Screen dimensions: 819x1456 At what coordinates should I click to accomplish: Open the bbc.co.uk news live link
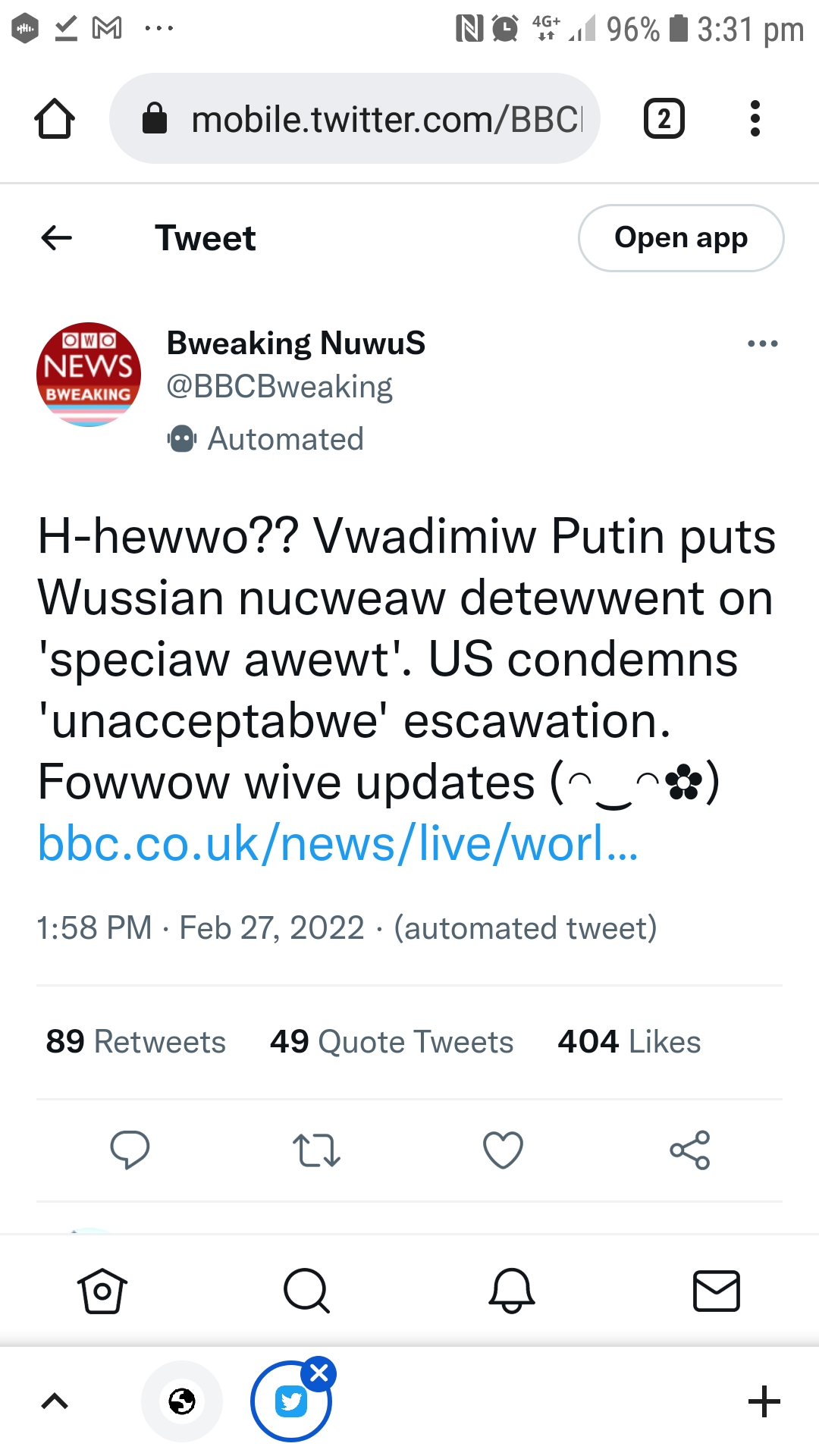point(338,843)
